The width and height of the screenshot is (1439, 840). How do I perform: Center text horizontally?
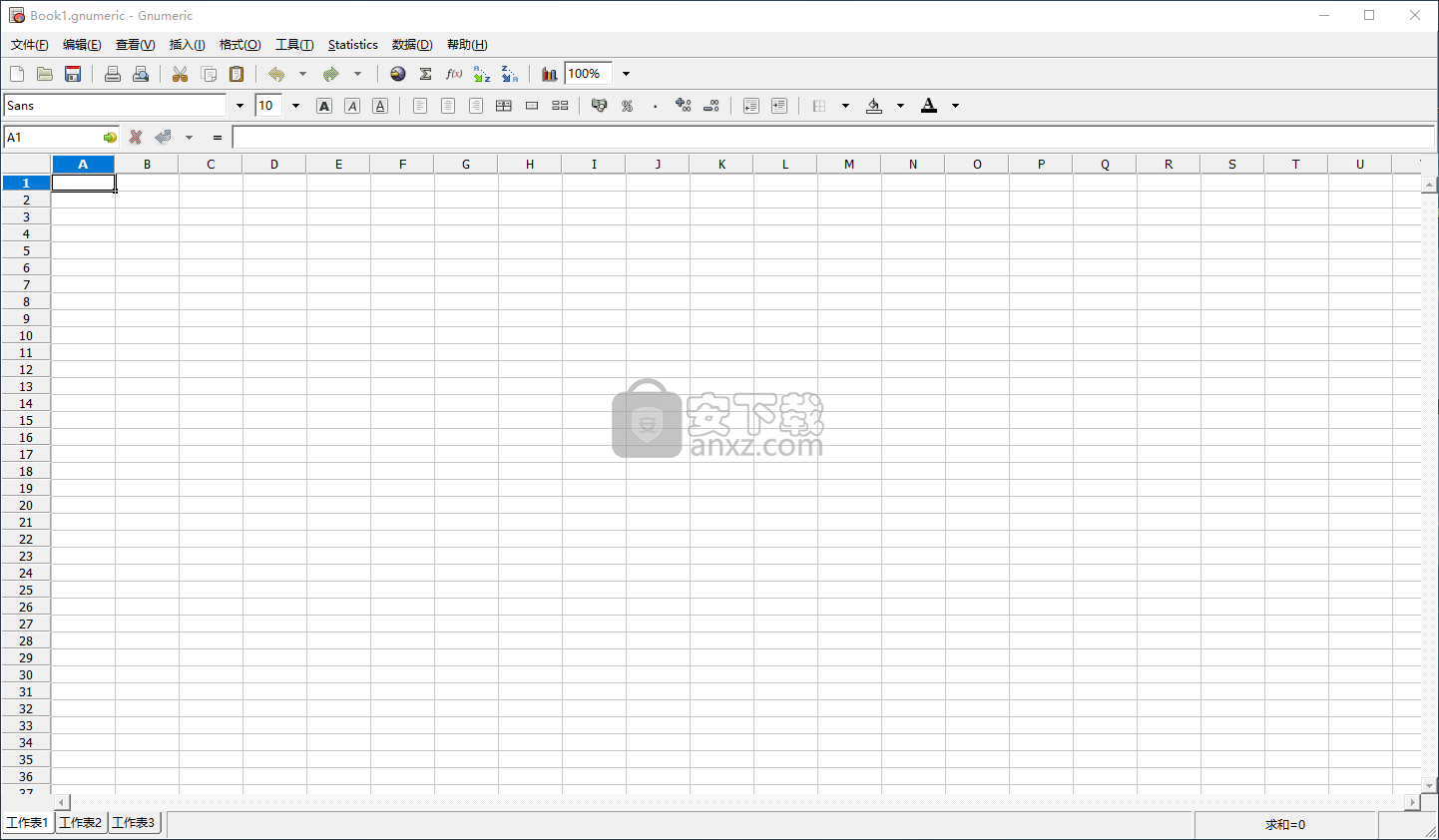(x=448, y=106)
